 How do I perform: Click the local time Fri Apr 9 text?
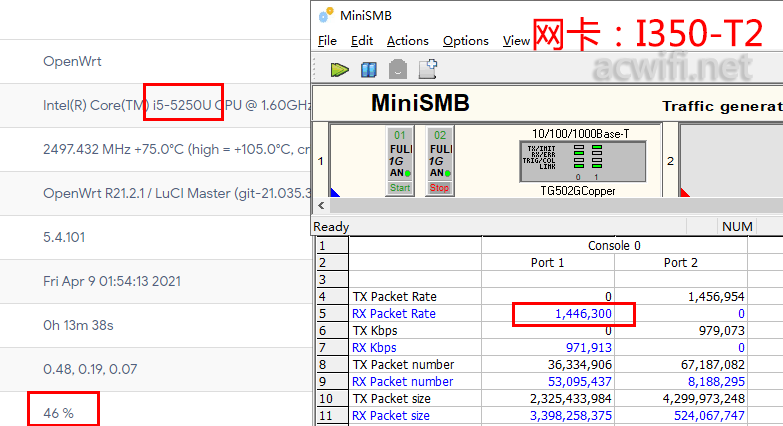point(112,281)
